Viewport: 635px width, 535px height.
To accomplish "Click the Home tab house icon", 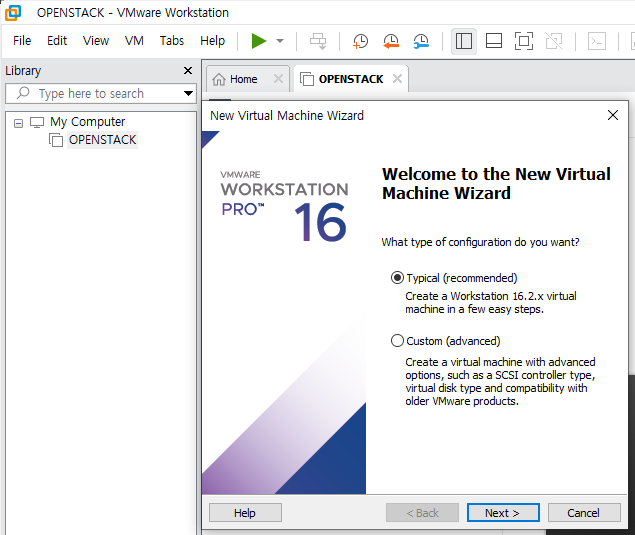I will pyautogui.click(x=219, y=79).
